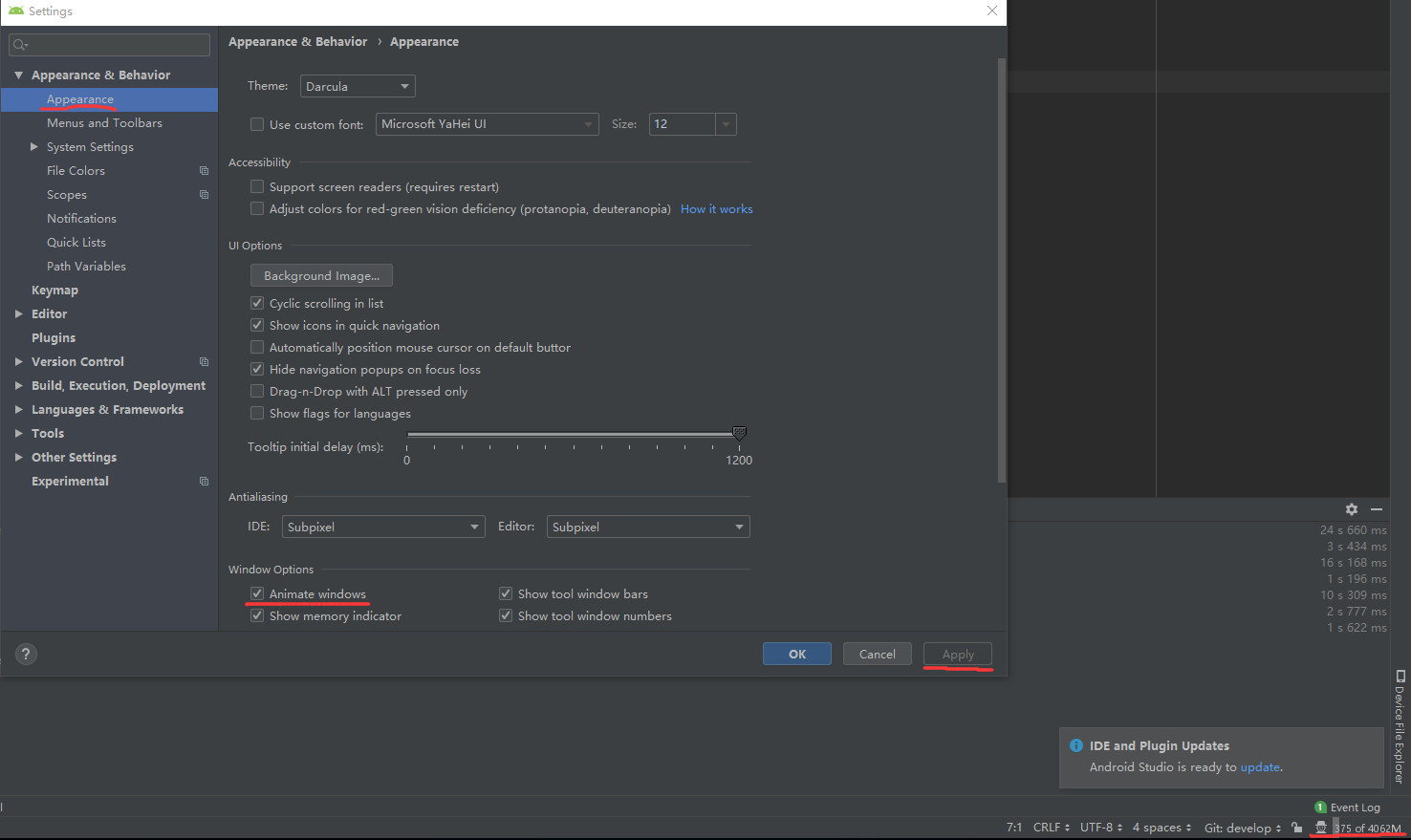Viewport: 1411px width, 840px height.
Task: Click the Android Studio icon in title bar
Action: point(15,11)
